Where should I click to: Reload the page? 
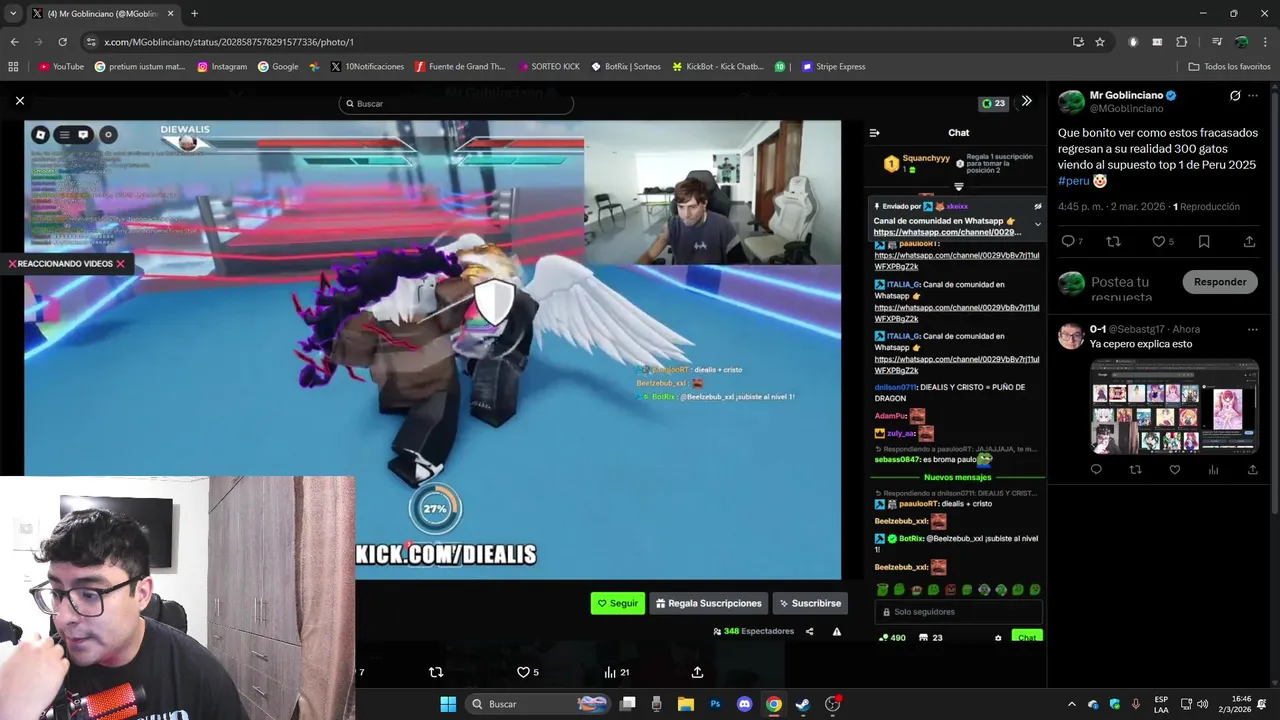pyautogui.click(x=62, y=42)
